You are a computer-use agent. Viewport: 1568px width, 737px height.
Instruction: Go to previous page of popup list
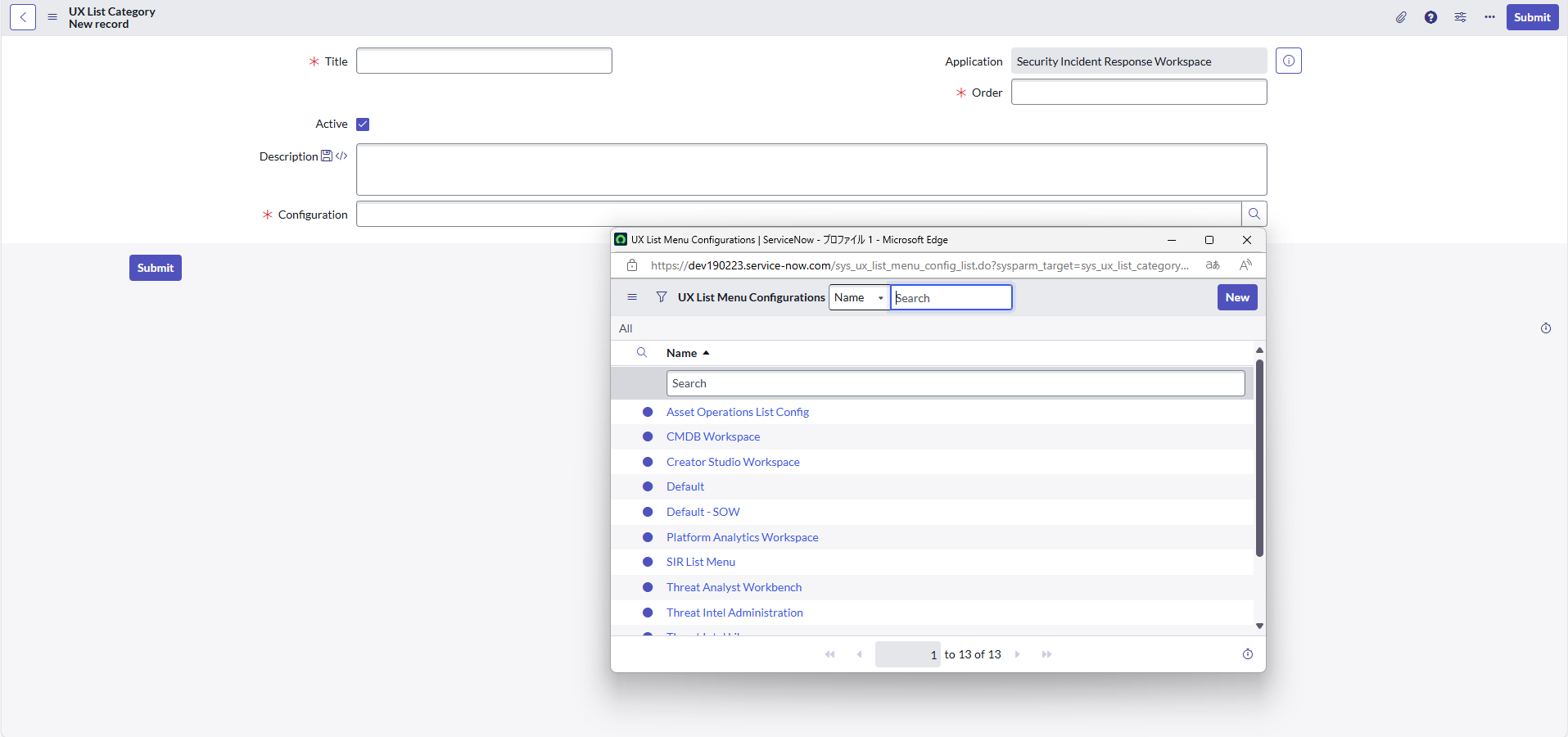coord(859,654)
